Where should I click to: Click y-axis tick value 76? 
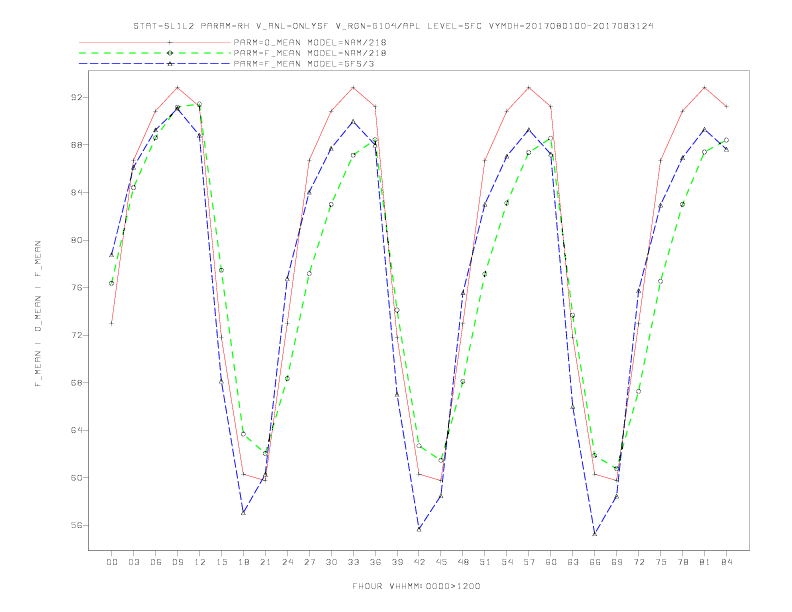coord(76,288)
